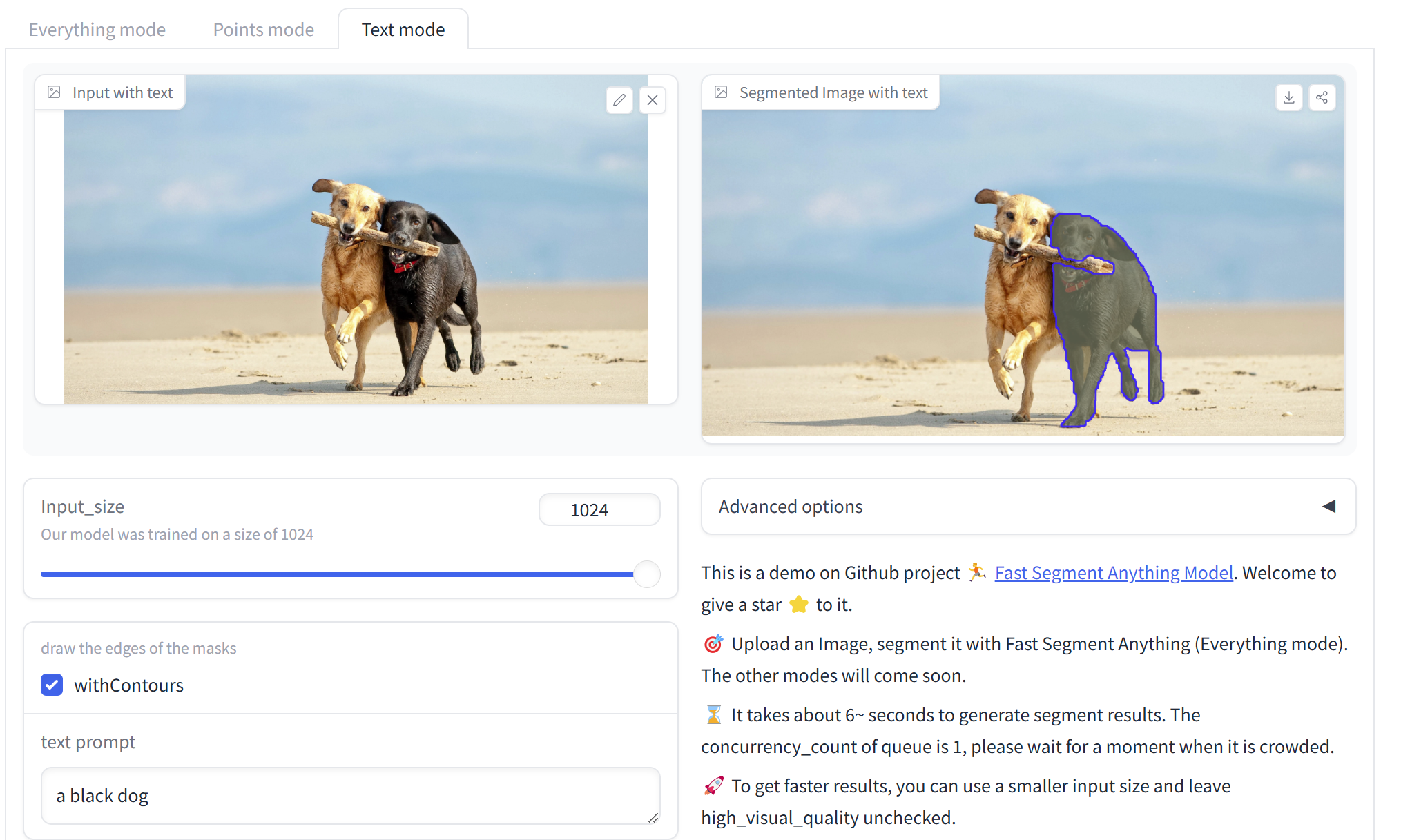Screen dimensions: 1401x840
Task: Share the segmented image
Action: coord(1322,97)
